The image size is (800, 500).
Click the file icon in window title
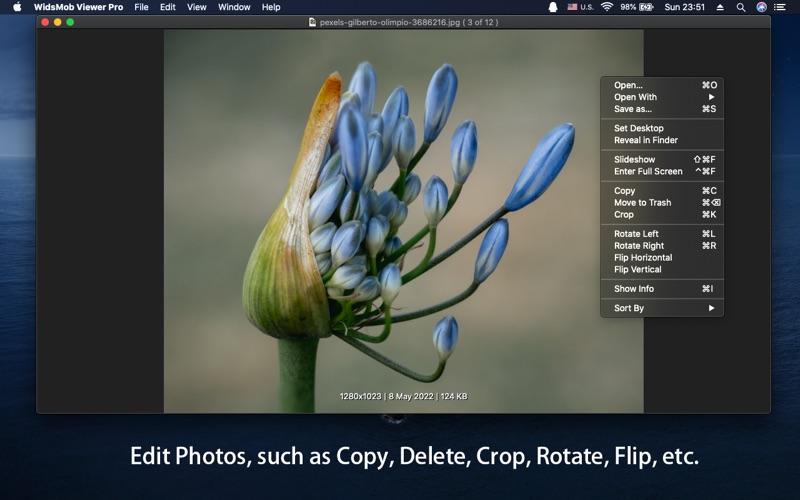click(x=312, y=22)
